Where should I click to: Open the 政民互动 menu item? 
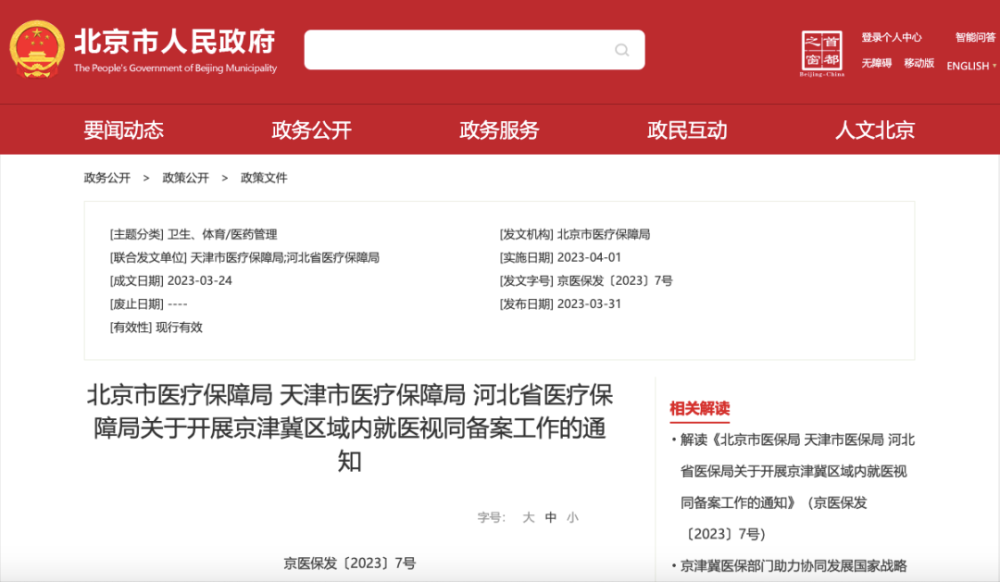688,130
